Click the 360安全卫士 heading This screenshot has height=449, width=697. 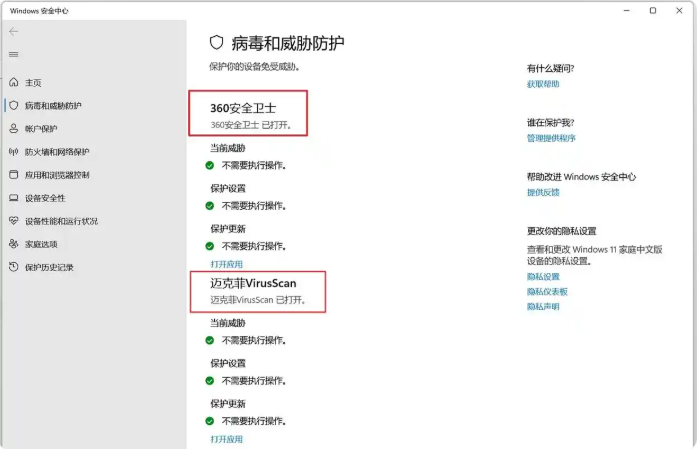[x=243, y=108]
